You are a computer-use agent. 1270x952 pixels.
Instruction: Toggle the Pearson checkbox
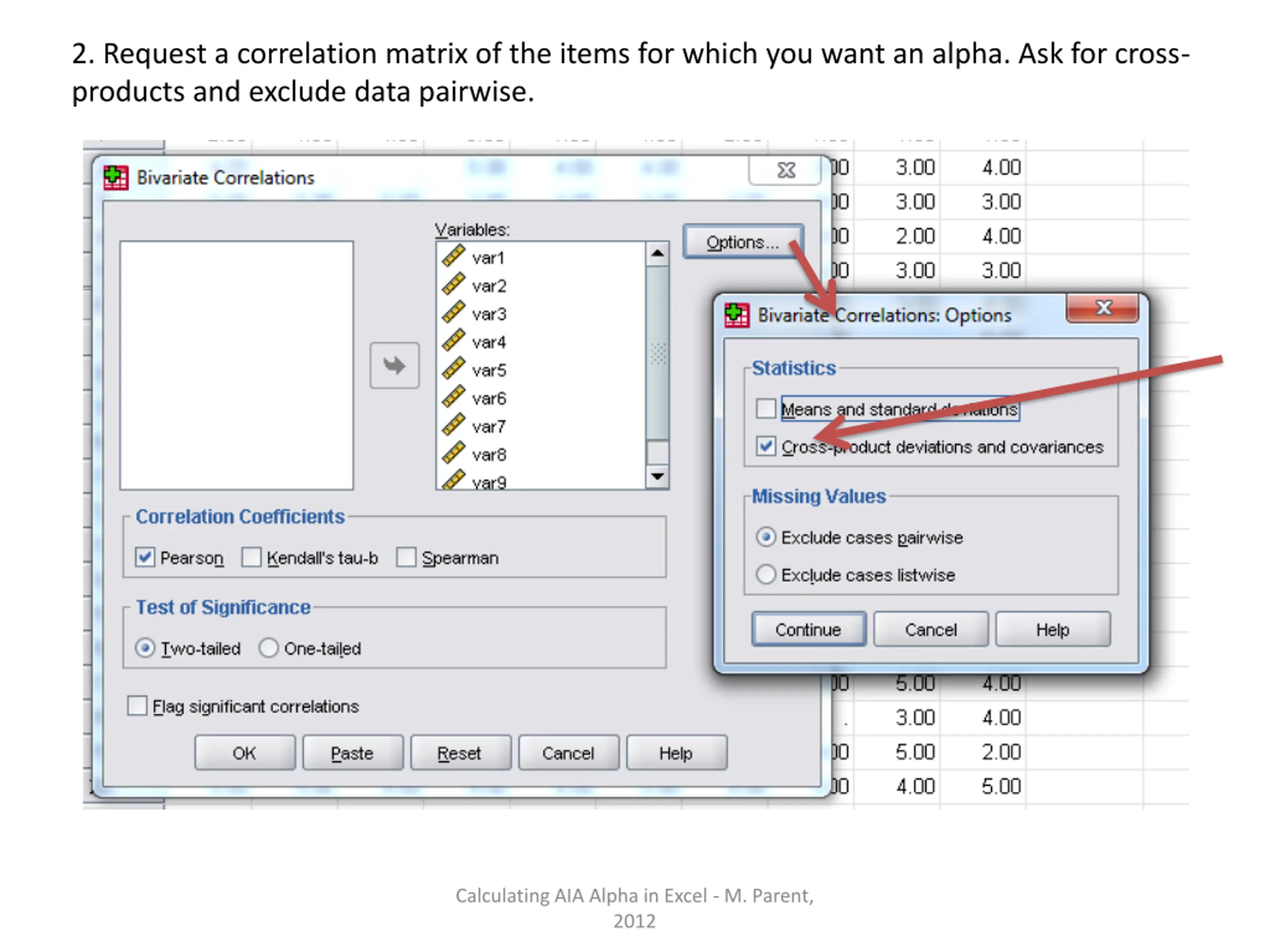click(145, 557)
